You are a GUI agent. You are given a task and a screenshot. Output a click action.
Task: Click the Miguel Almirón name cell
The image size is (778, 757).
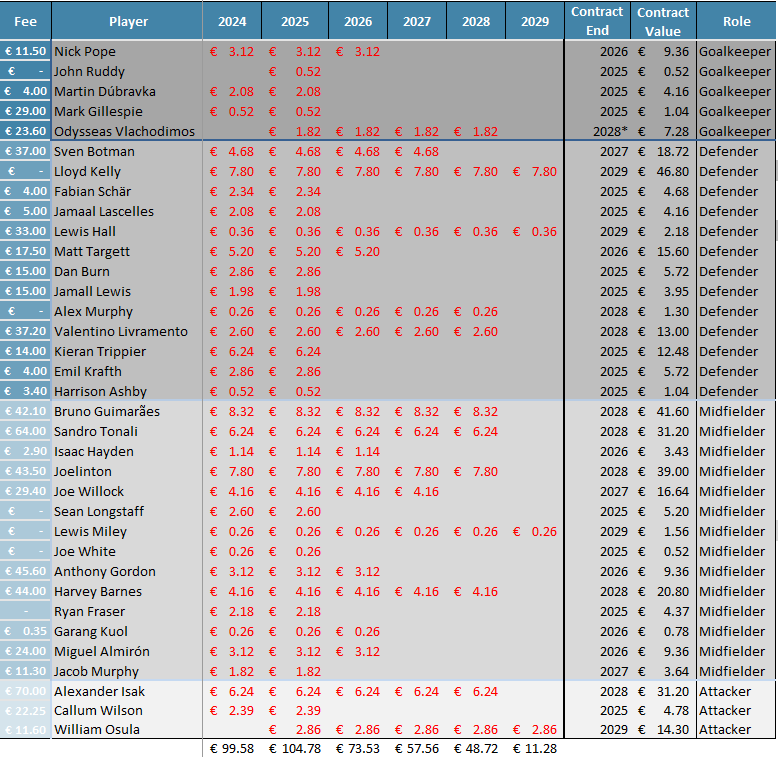coord(127,651)
